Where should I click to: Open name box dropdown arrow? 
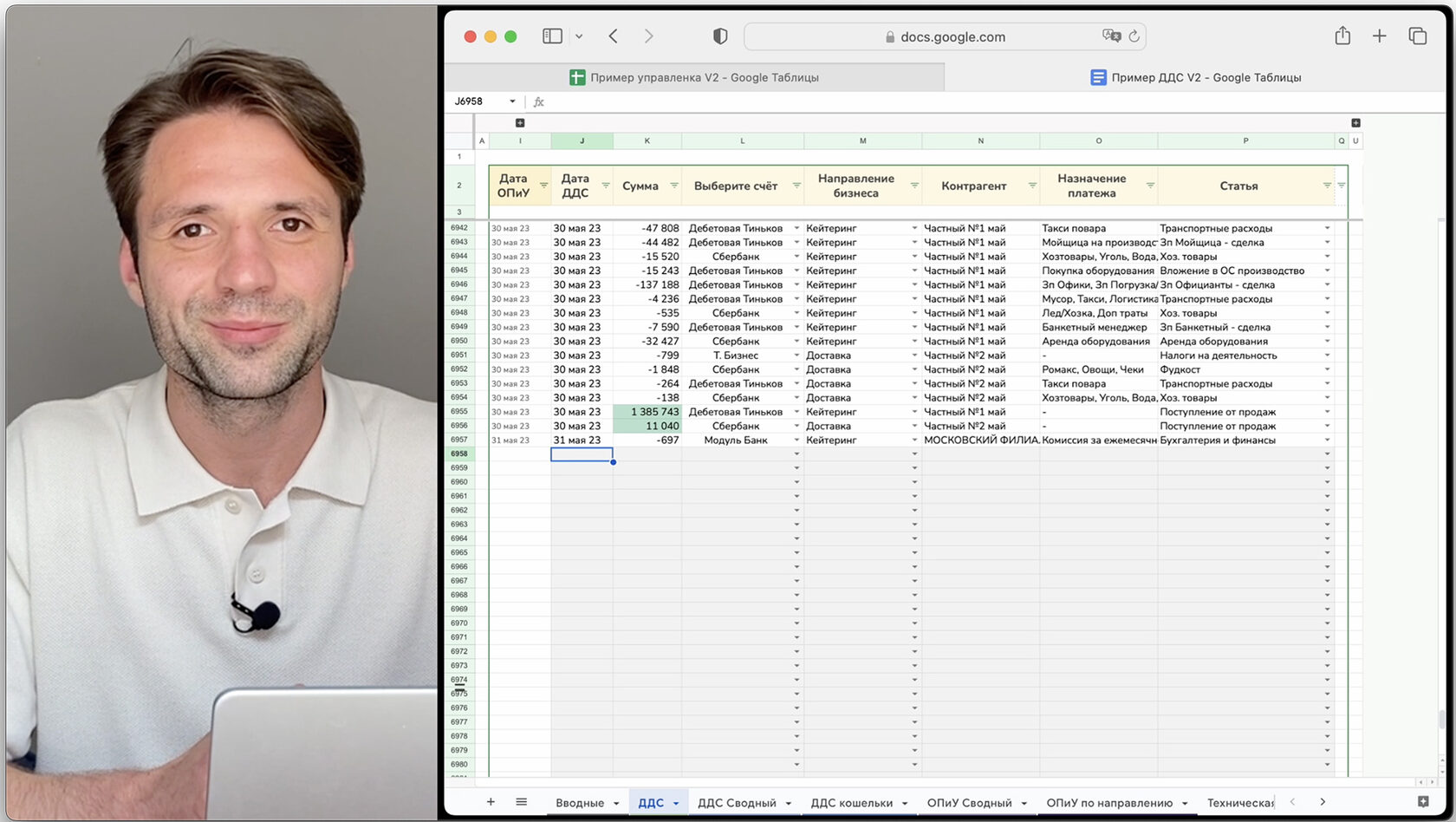click(x=512, y=101)
